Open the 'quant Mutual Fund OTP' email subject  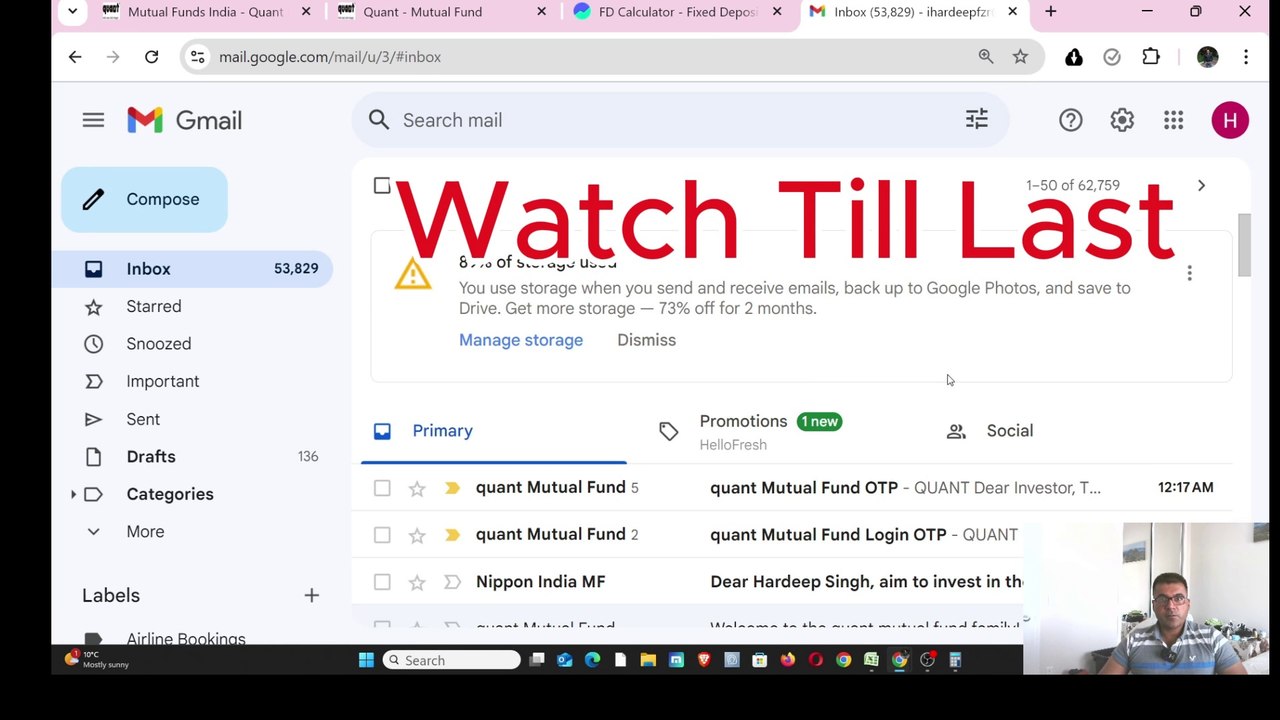click(804, 488)
